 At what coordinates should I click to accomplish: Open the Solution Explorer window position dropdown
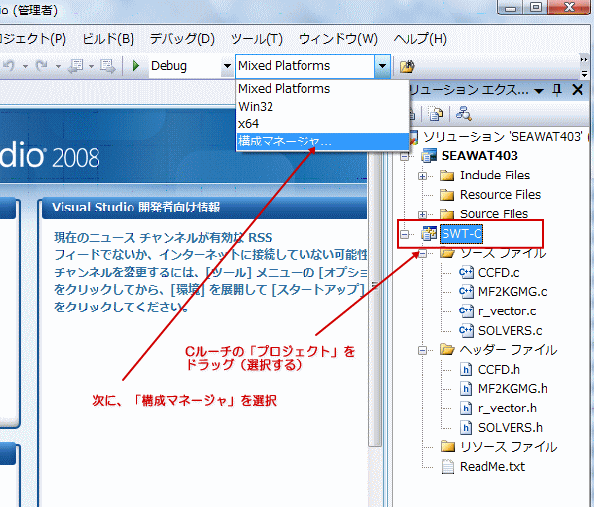(539, 91)
